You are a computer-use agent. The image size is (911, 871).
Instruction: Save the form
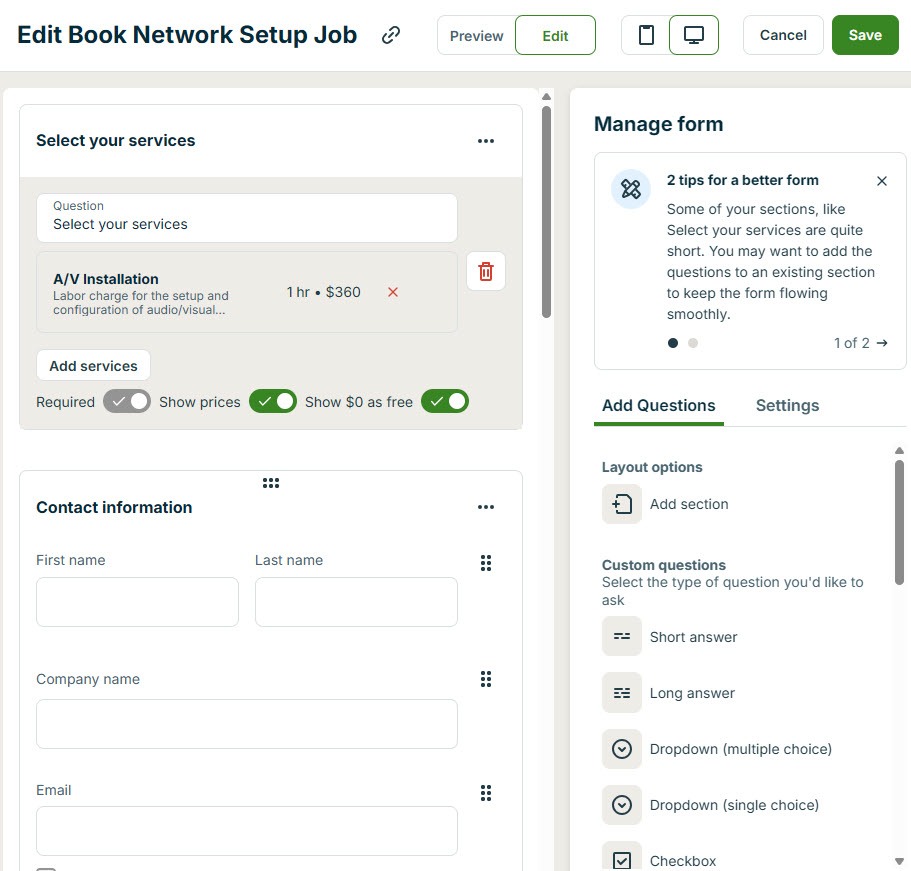pos(865,35)
